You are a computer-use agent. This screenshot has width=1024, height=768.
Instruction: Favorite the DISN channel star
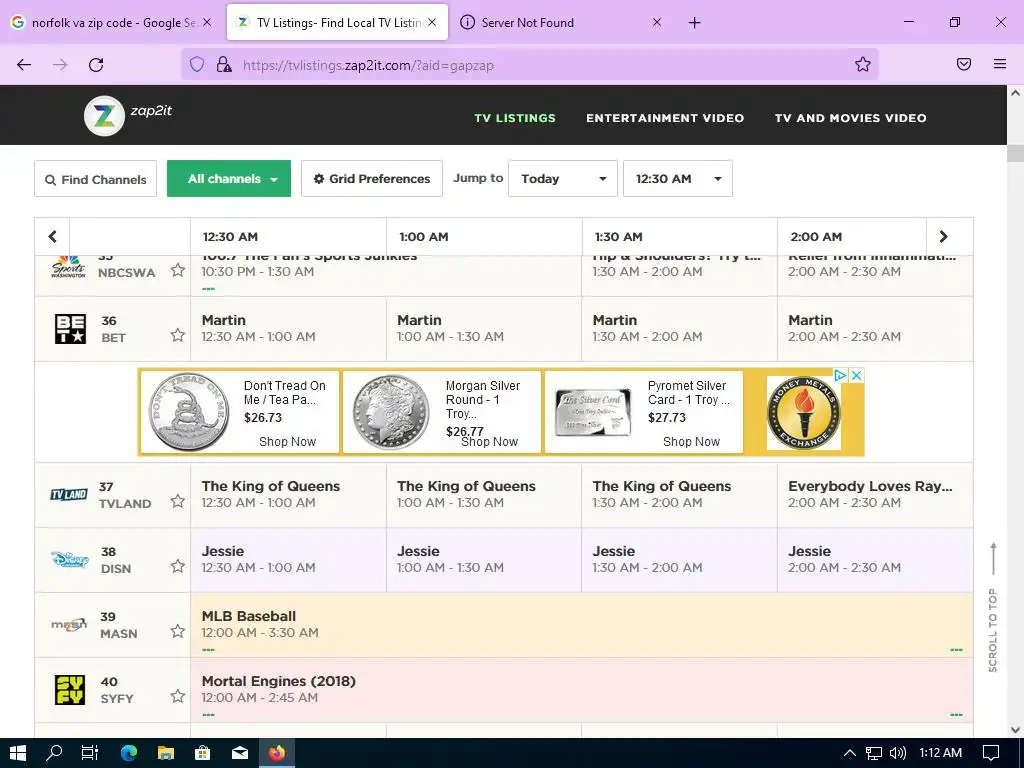coord(178,566)
